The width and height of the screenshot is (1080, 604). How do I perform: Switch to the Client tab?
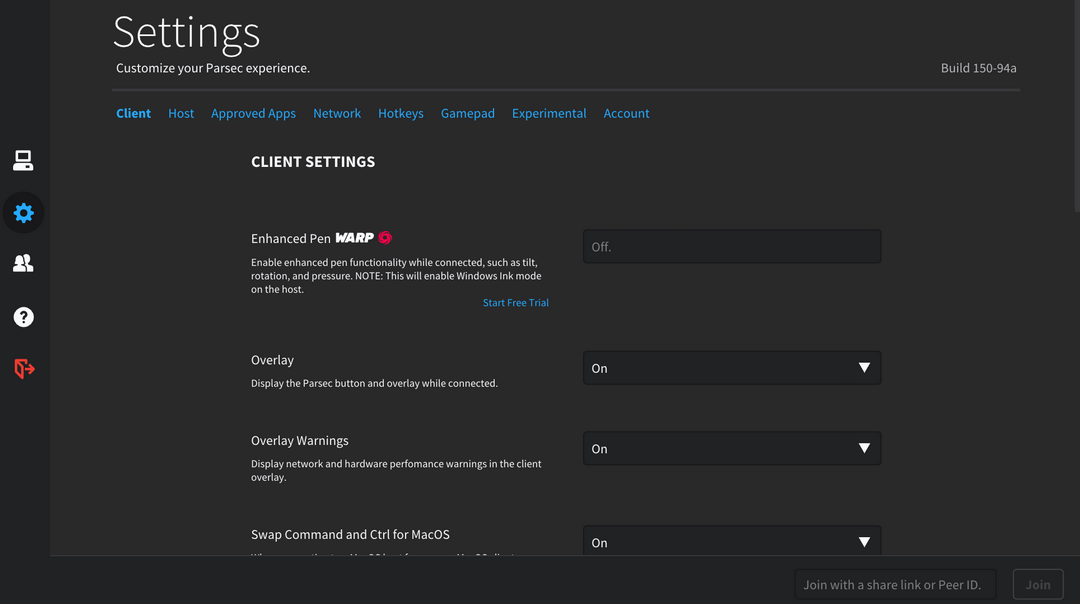pyautogui.click(x=134, y=113)
